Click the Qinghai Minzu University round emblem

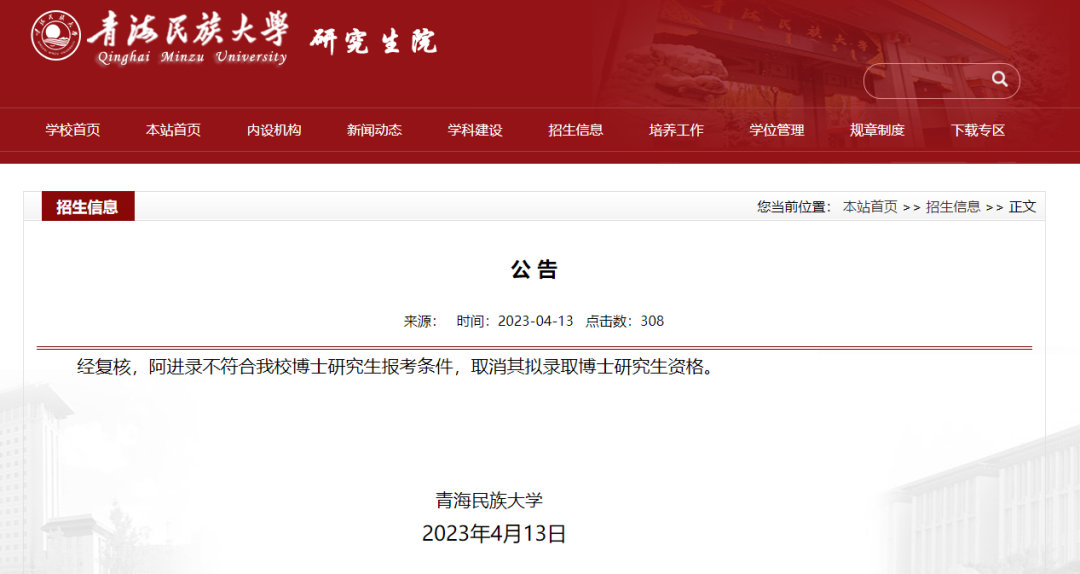coord(56,36)
